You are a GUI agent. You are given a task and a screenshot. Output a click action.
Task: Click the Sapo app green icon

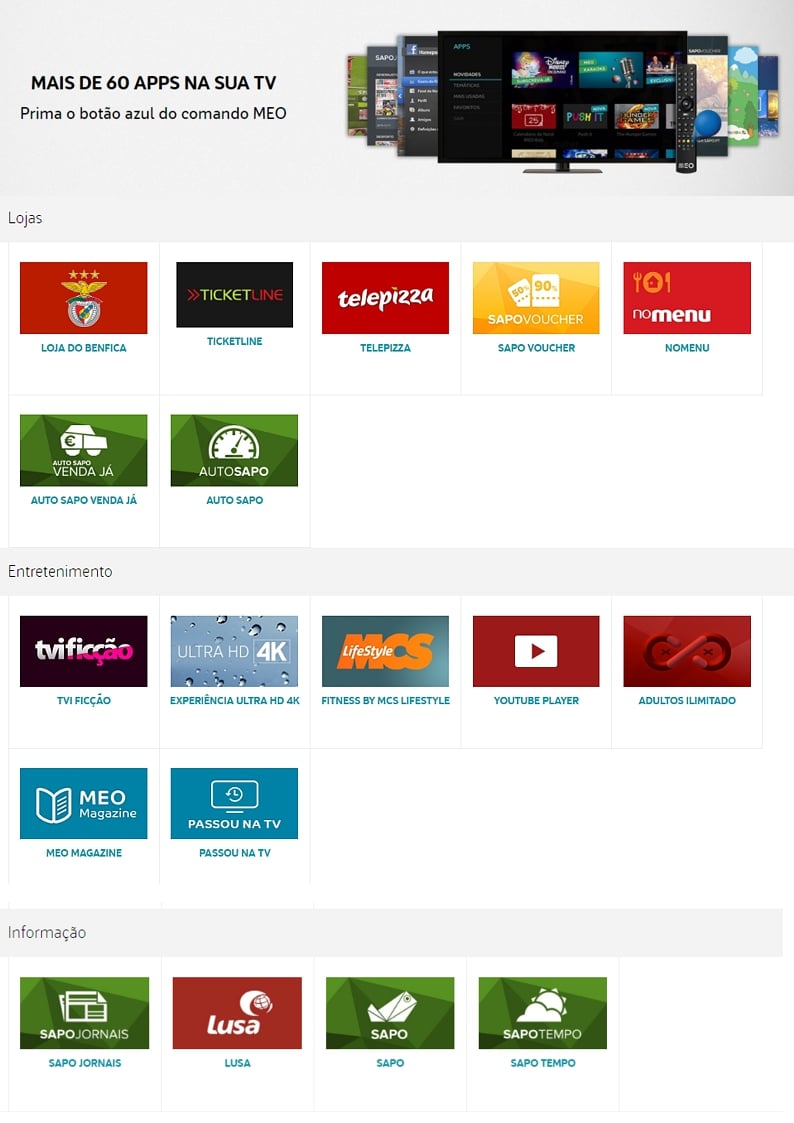[x=390, y=1013]
